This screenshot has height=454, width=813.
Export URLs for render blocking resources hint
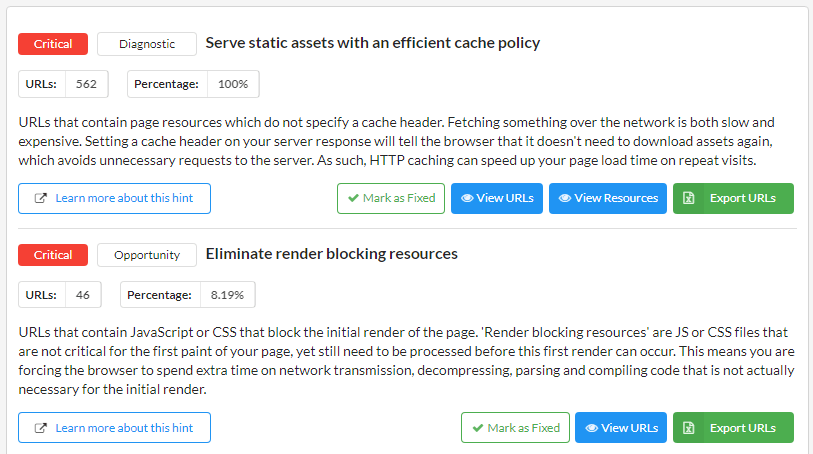(733, 428)
